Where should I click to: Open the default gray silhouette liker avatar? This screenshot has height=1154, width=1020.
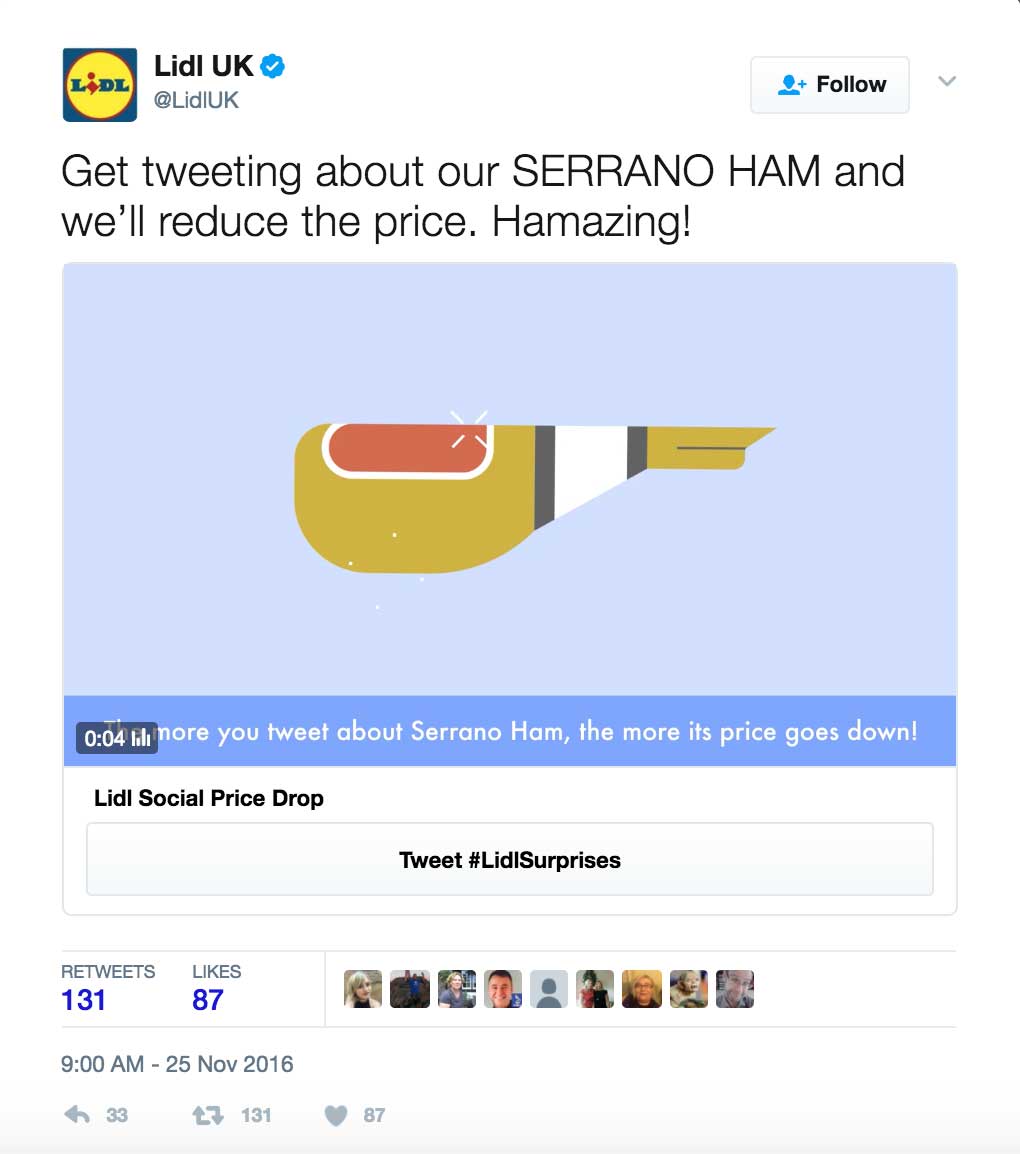[x=549, y=989]
